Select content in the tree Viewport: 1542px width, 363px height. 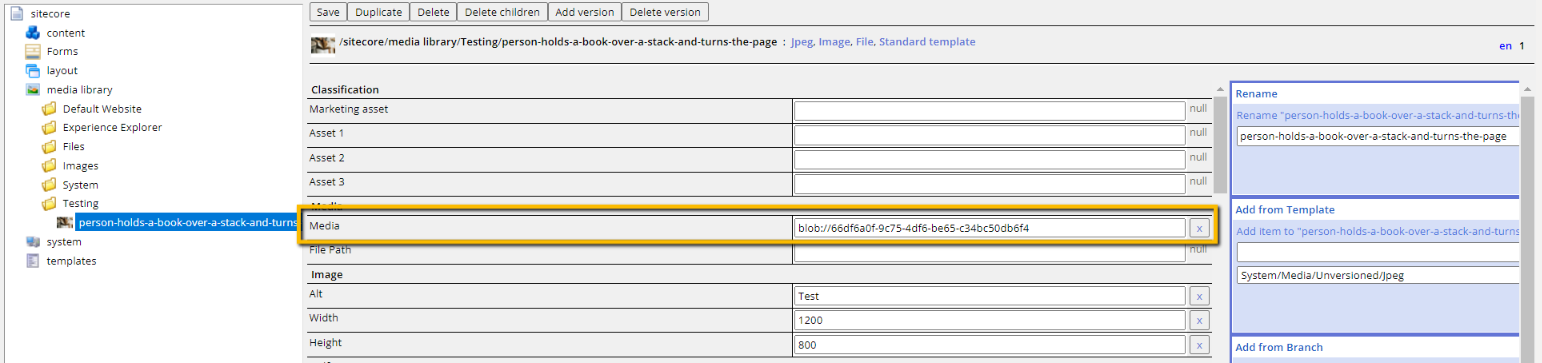[66, 33]
